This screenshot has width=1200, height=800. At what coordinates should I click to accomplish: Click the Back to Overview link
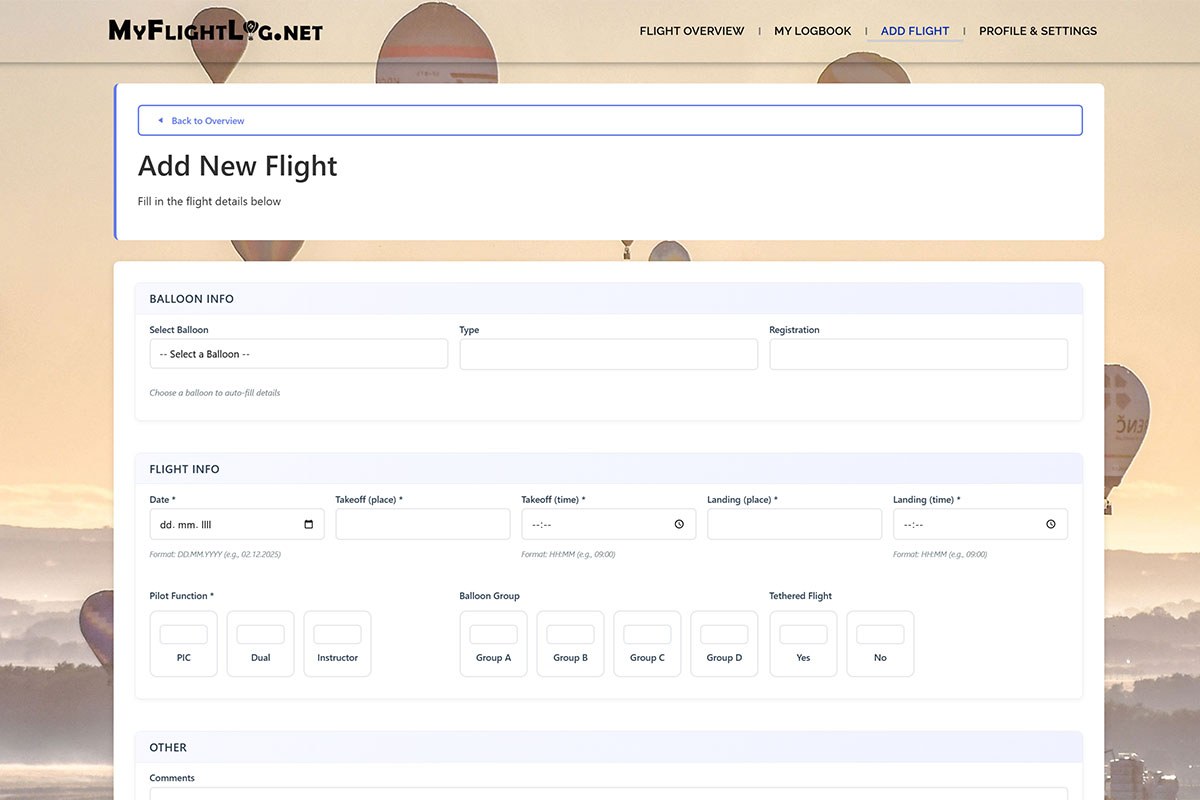pyautogui.click(x=208, y=121)
